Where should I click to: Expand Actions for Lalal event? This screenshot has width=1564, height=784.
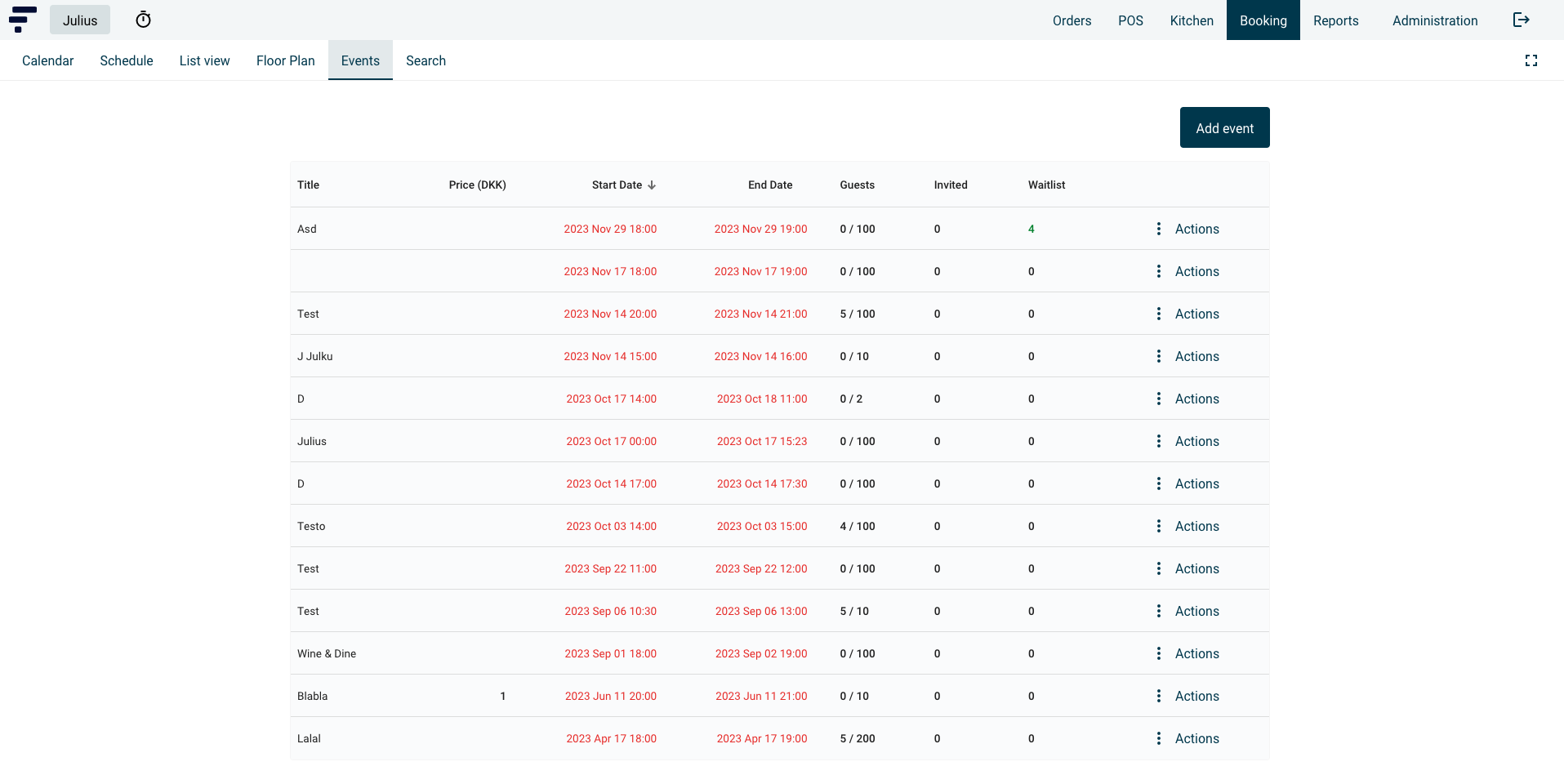tap(1196, 738)
